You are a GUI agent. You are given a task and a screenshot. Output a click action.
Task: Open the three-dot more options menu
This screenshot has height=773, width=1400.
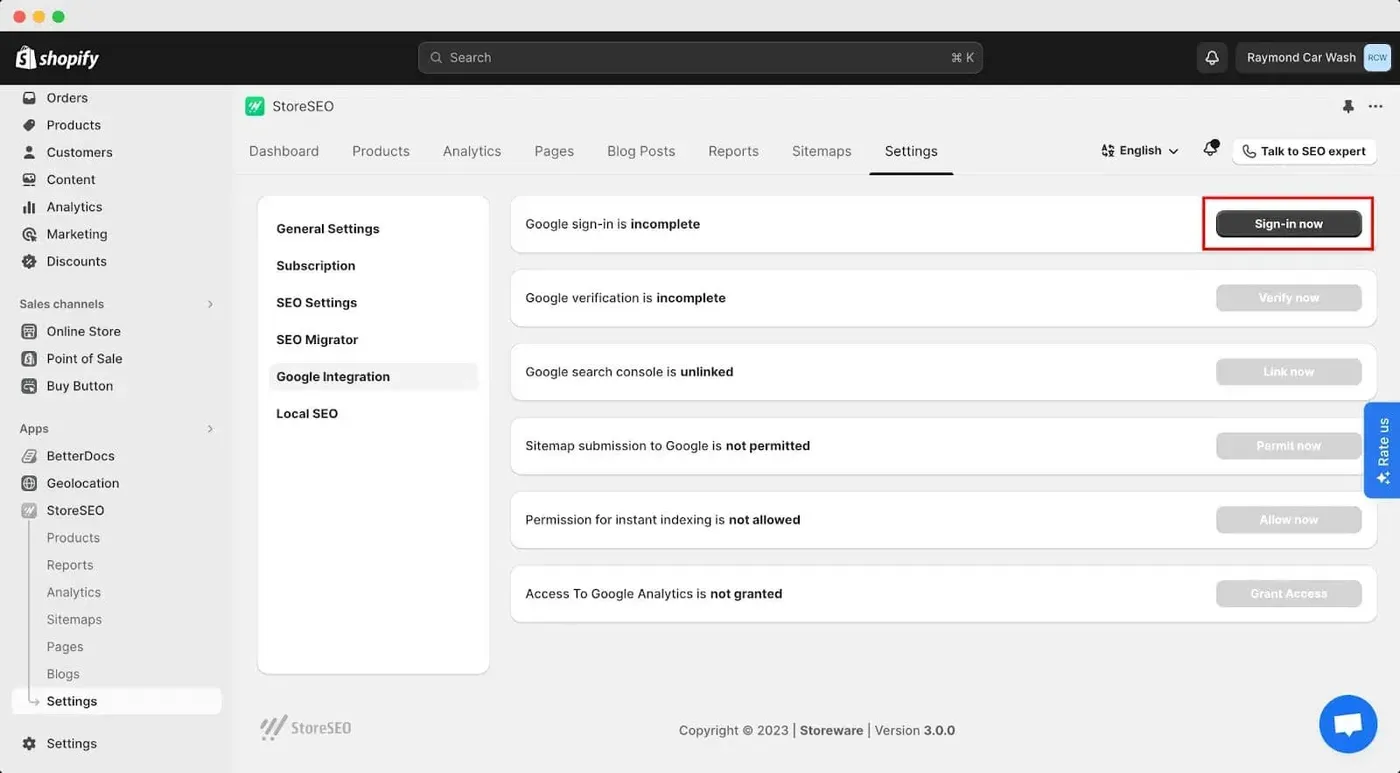[x=1376, y=106]
